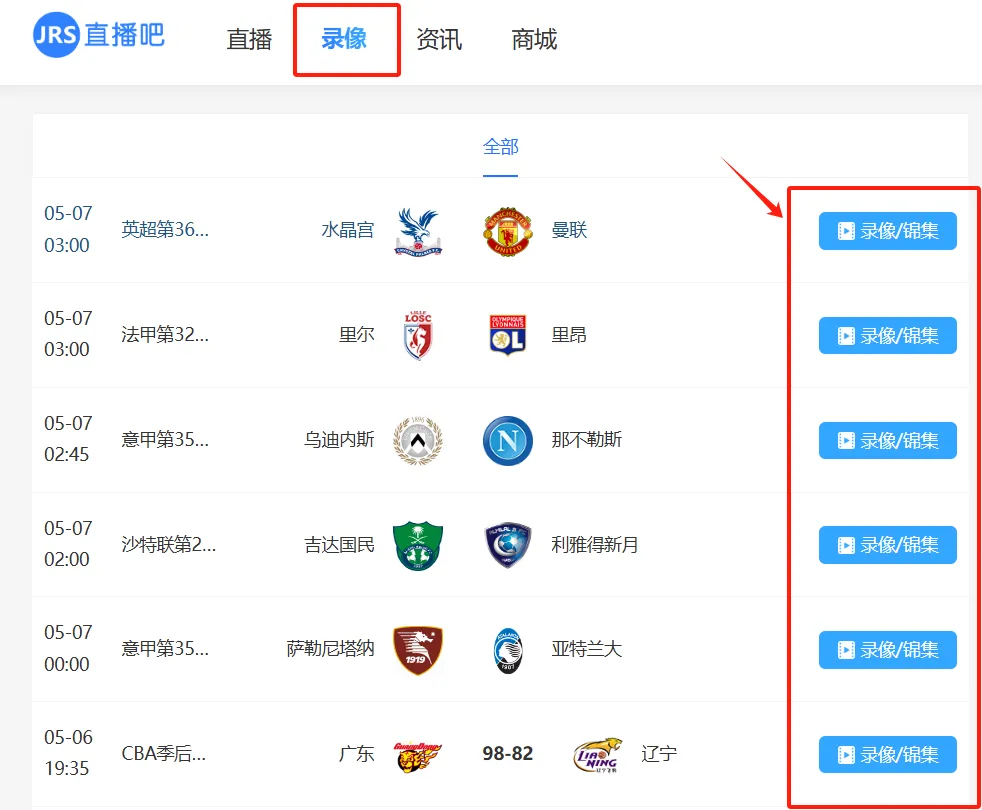Click the Udinese team crest

[x=418, y=440]
